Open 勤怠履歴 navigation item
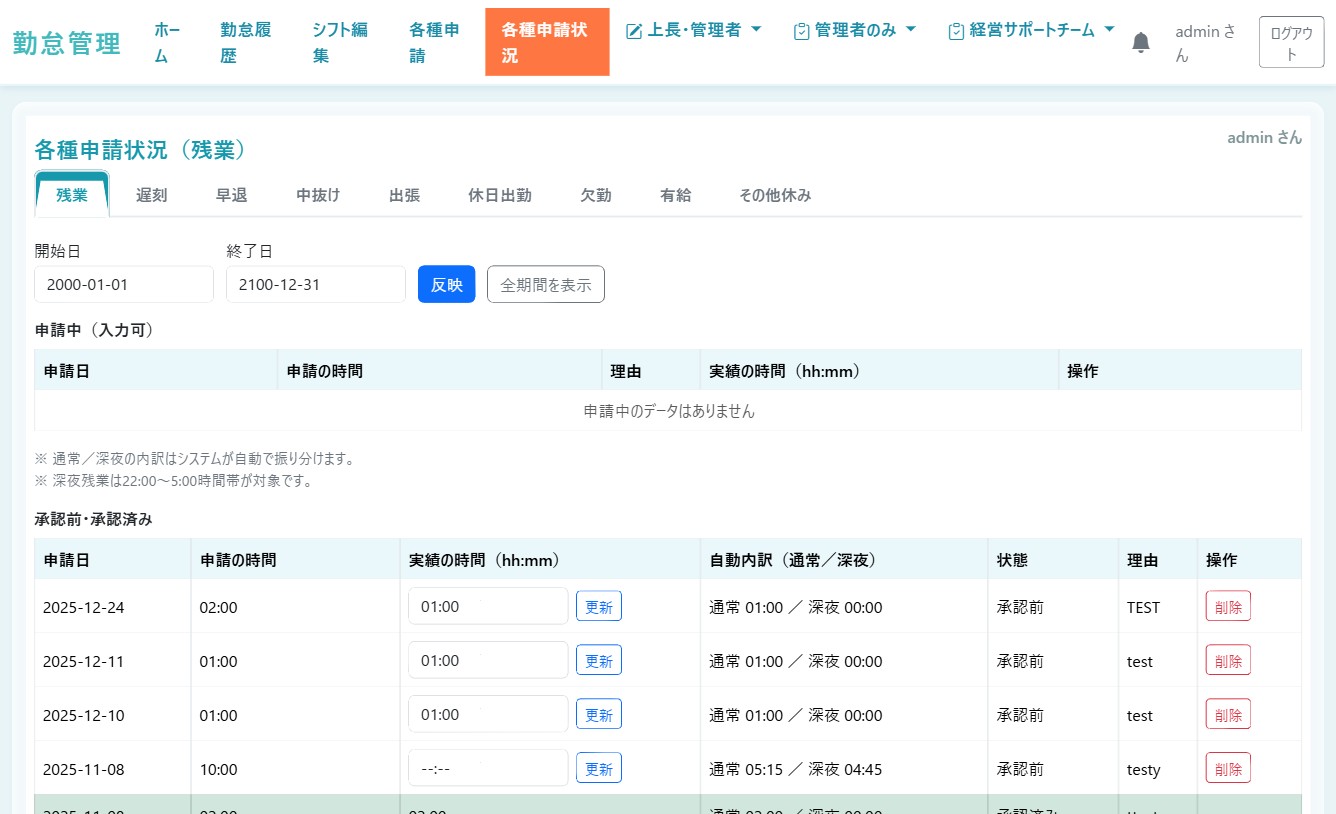Screen dimensions: 1336x814 click(246, 43)
